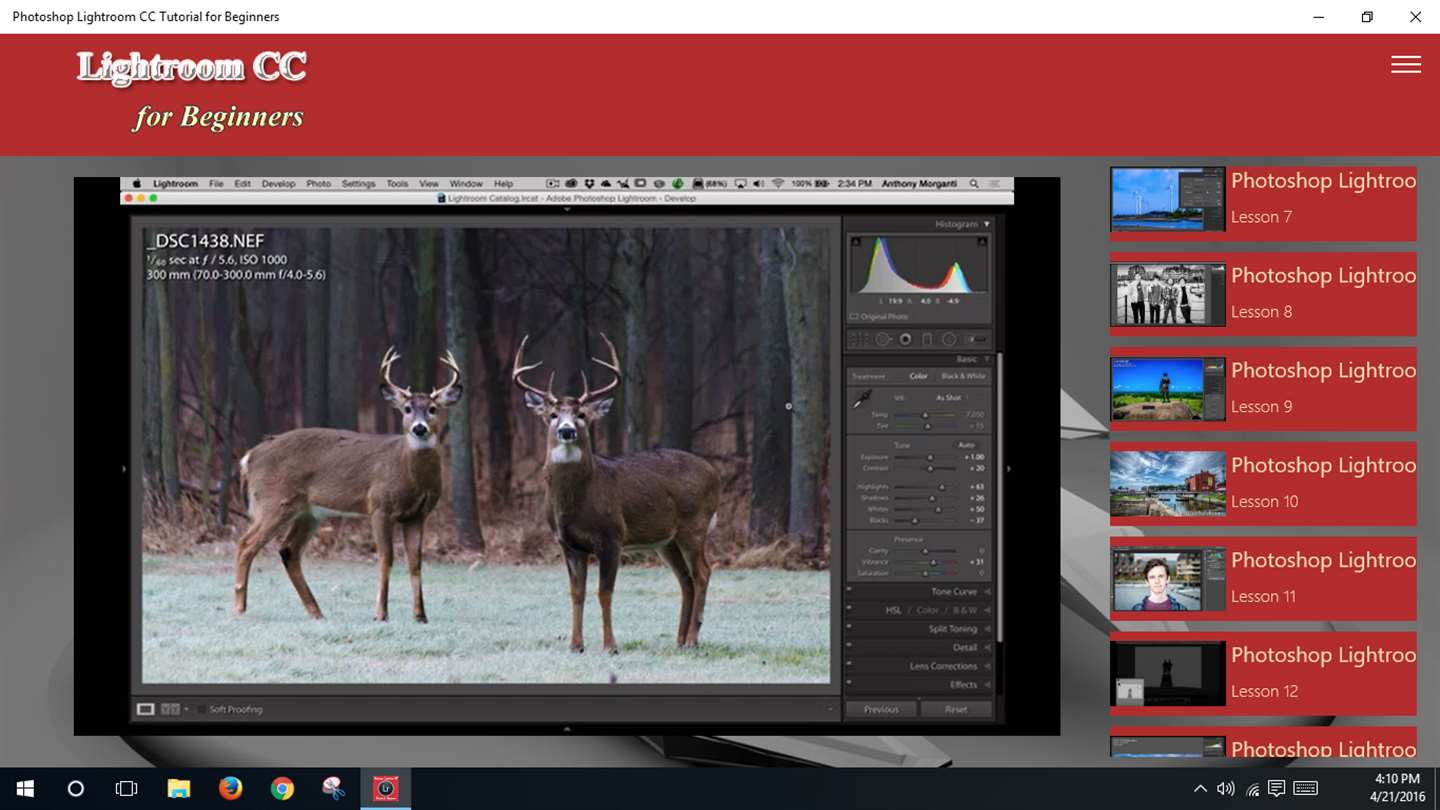Toggle the Effects panel on/off switch
1440x810 pixels.
click(x=848, y=680)
